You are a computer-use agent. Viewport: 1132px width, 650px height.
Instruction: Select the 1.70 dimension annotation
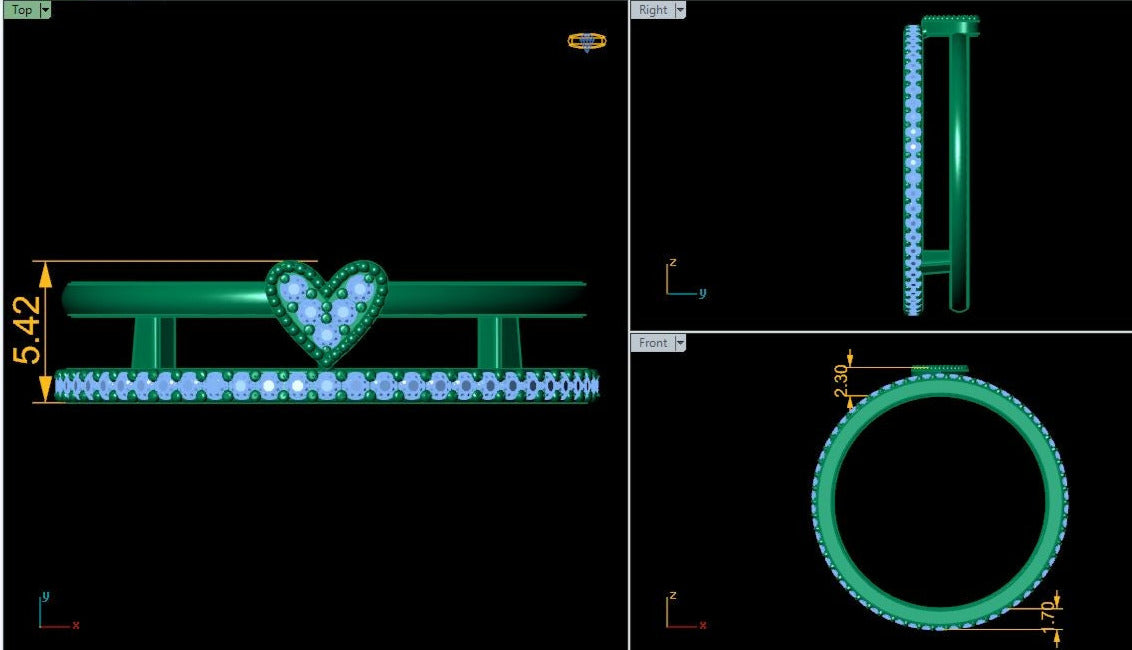pos(1047,616)
